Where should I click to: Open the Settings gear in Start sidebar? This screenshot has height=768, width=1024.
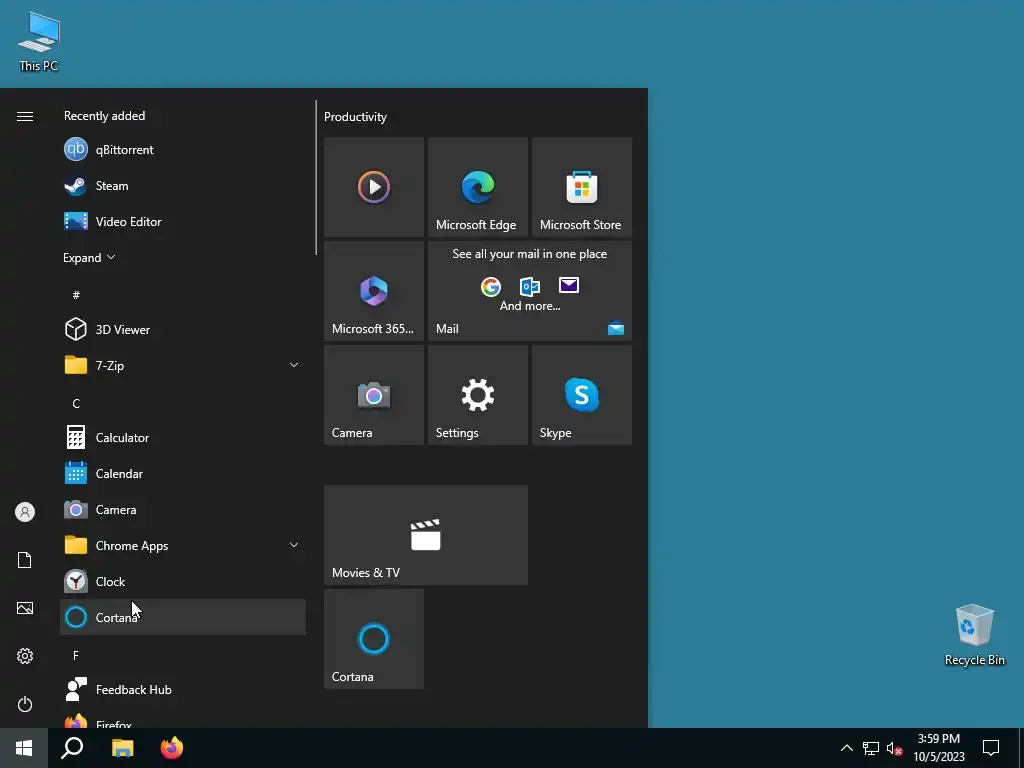(x=25, y=656)
